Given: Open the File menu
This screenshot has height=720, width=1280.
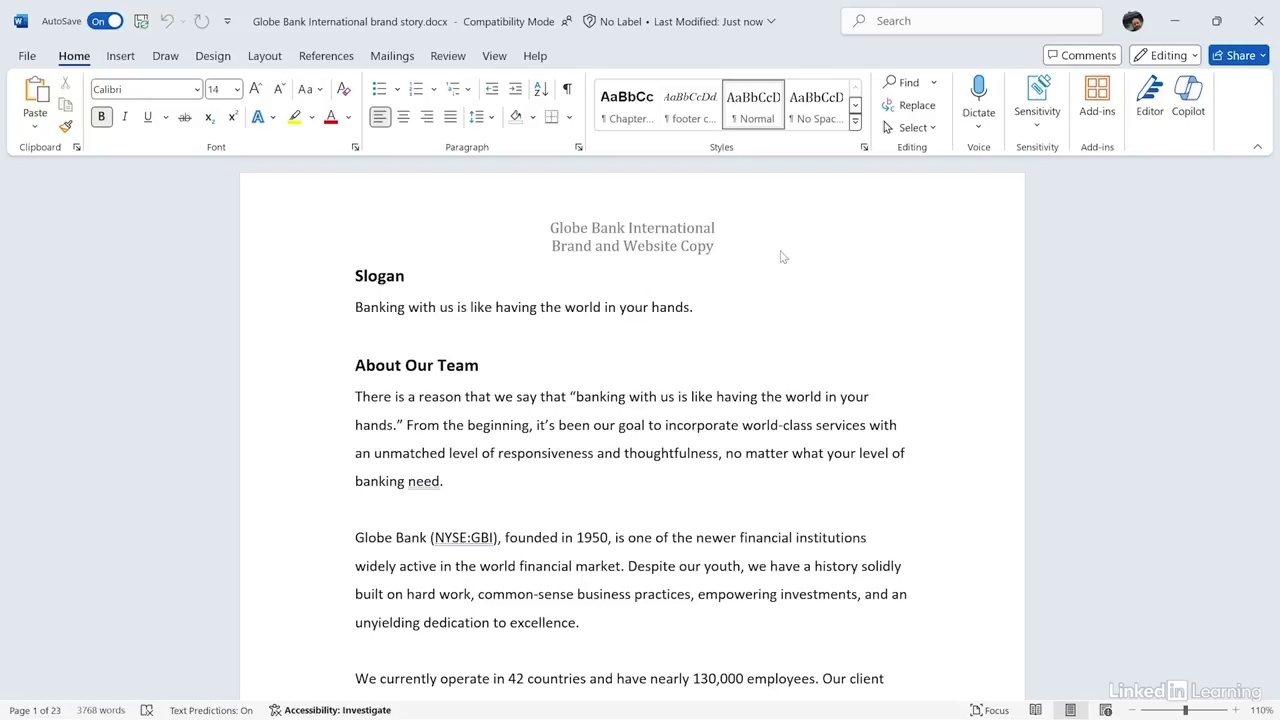Looking at the screenshot, I should [x=27, y=56].
